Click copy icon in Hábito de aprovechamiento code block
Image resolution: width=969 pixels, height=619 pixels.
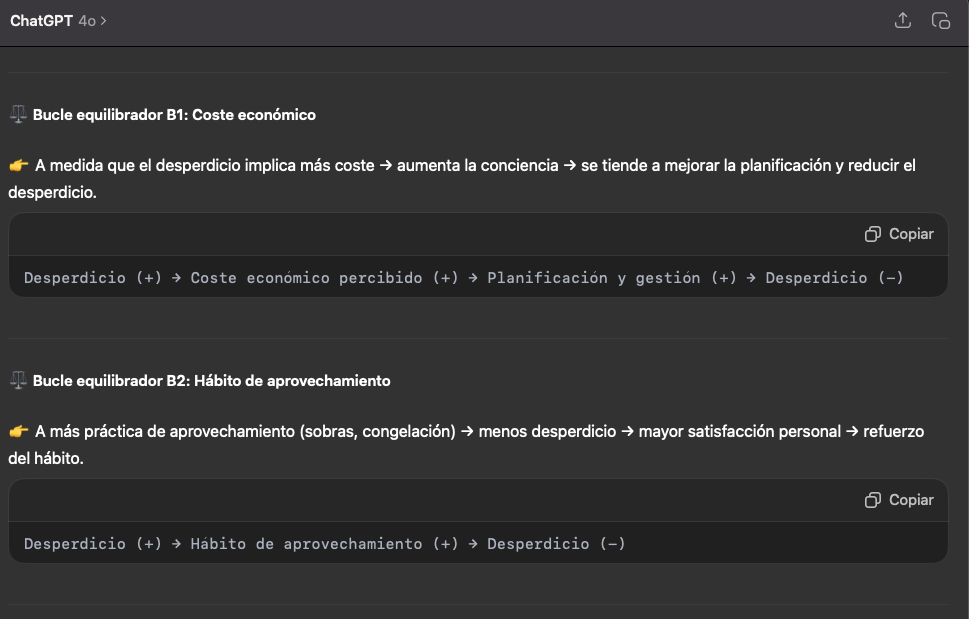(872, 500)
